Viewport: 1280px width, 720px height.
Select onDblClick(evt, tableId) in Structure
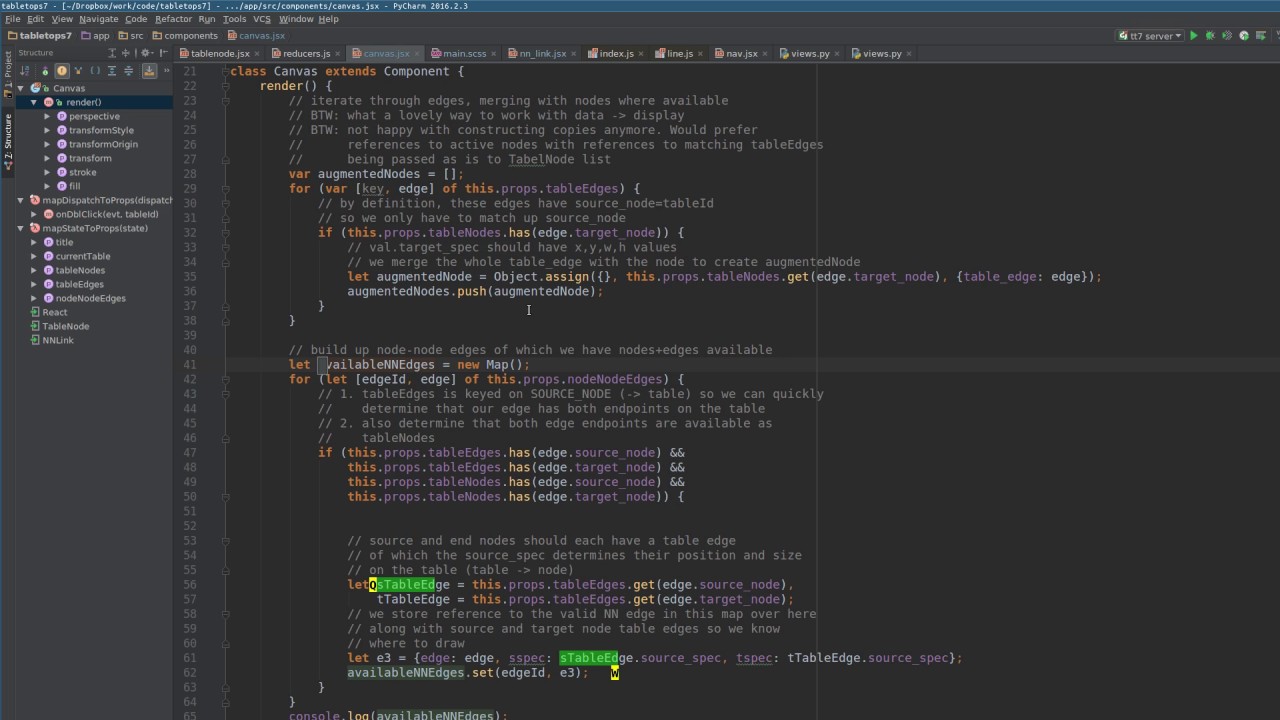[x=107, y=214]
